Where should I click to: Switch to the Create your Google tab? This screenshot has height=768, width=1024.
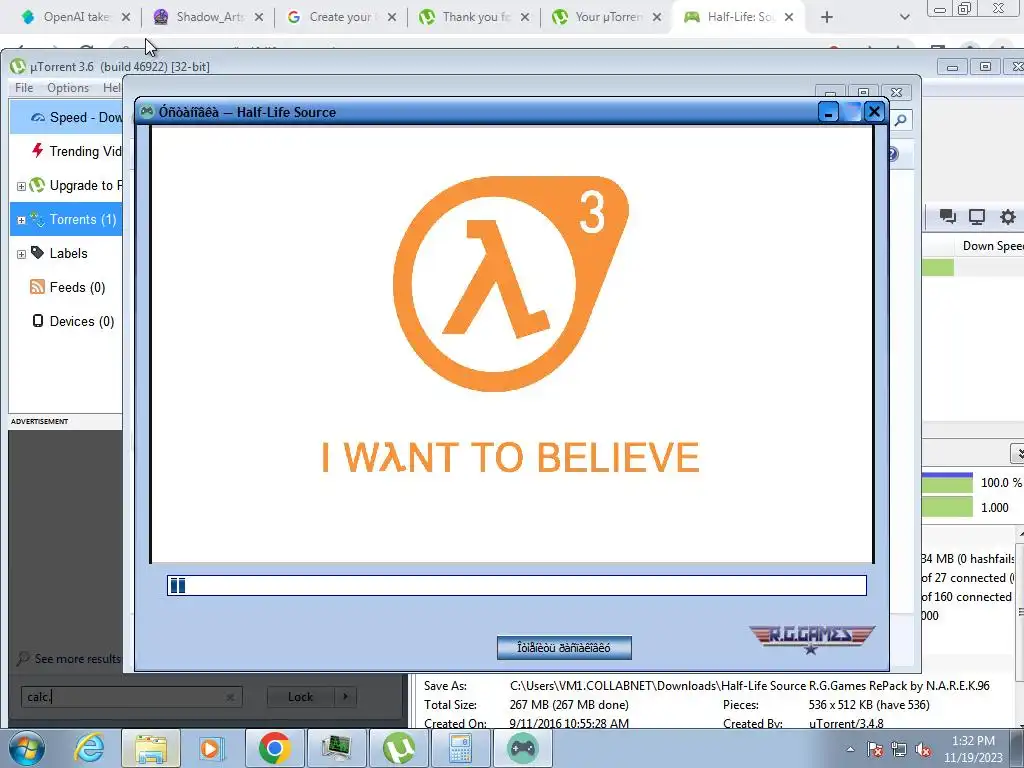pyautogui.click(x=342, y=17)
